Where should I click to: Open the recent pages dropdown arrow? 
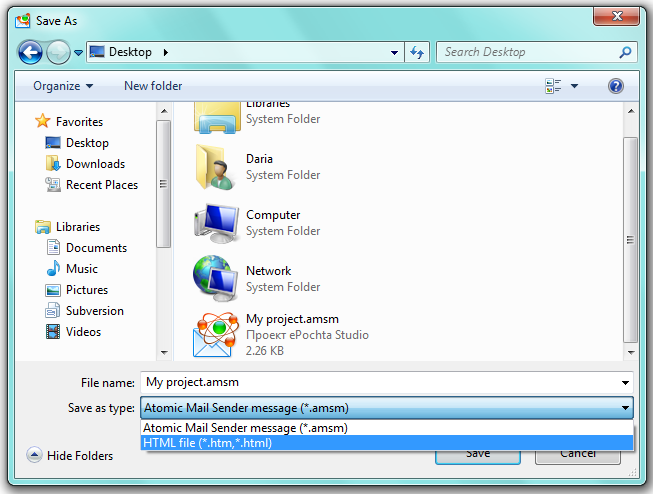(77, 53)
